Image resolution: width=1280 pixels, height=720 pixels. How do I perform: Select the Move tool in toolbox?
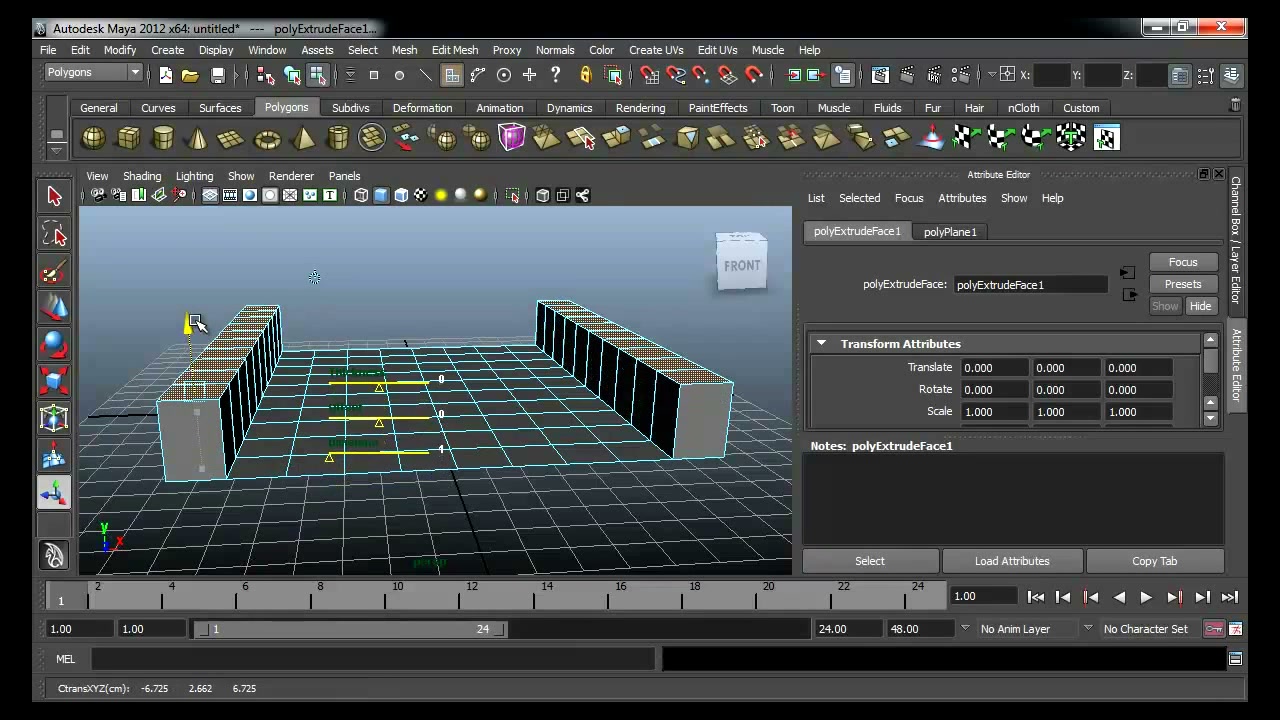[x=54, y=307]
